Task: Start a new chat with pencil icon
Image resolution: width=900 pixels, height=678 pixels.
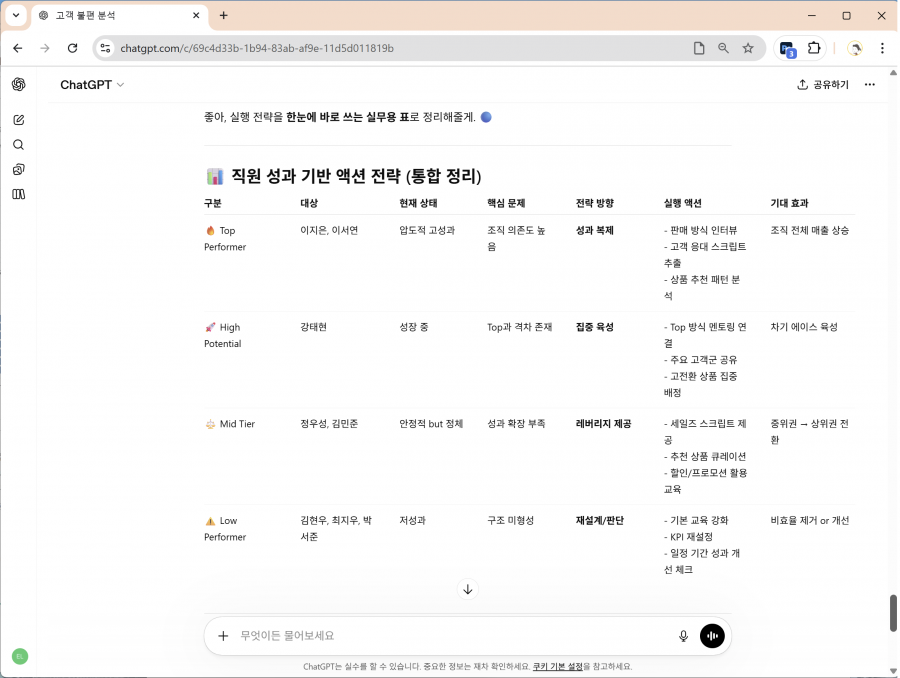Action: tap(19, 120)
